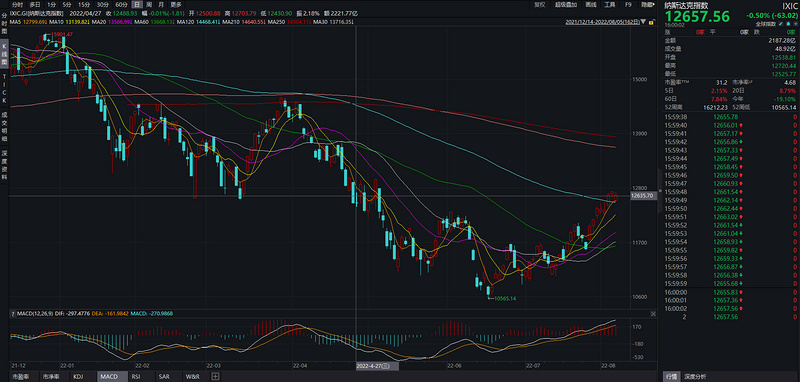
Task: Click the MA5 value 12799.69
Action: click(x=35, y=22)
